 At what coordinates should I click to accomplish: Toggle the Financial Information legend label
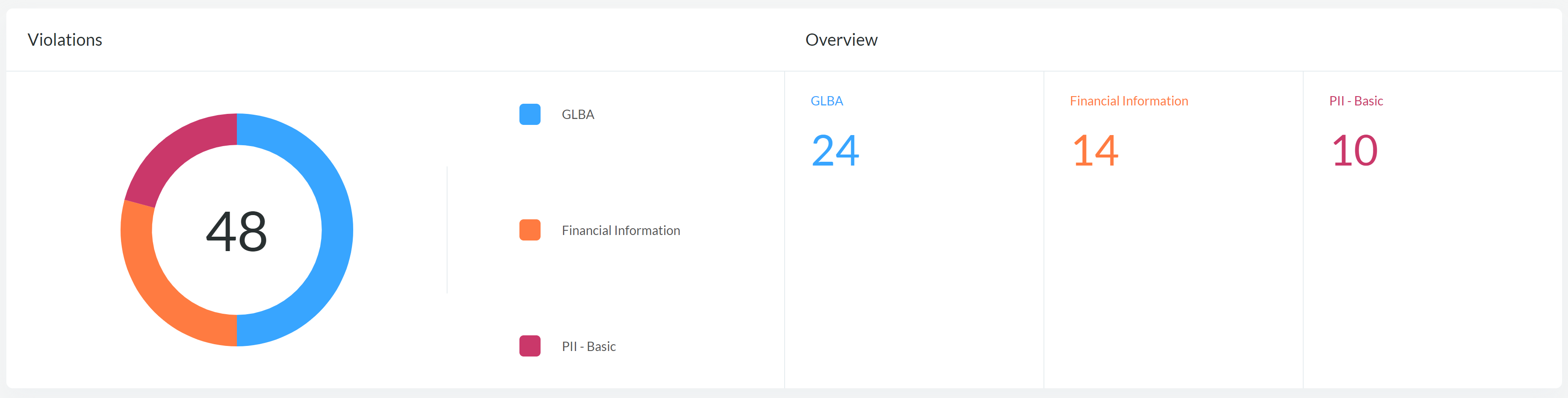tap(620, 230)
